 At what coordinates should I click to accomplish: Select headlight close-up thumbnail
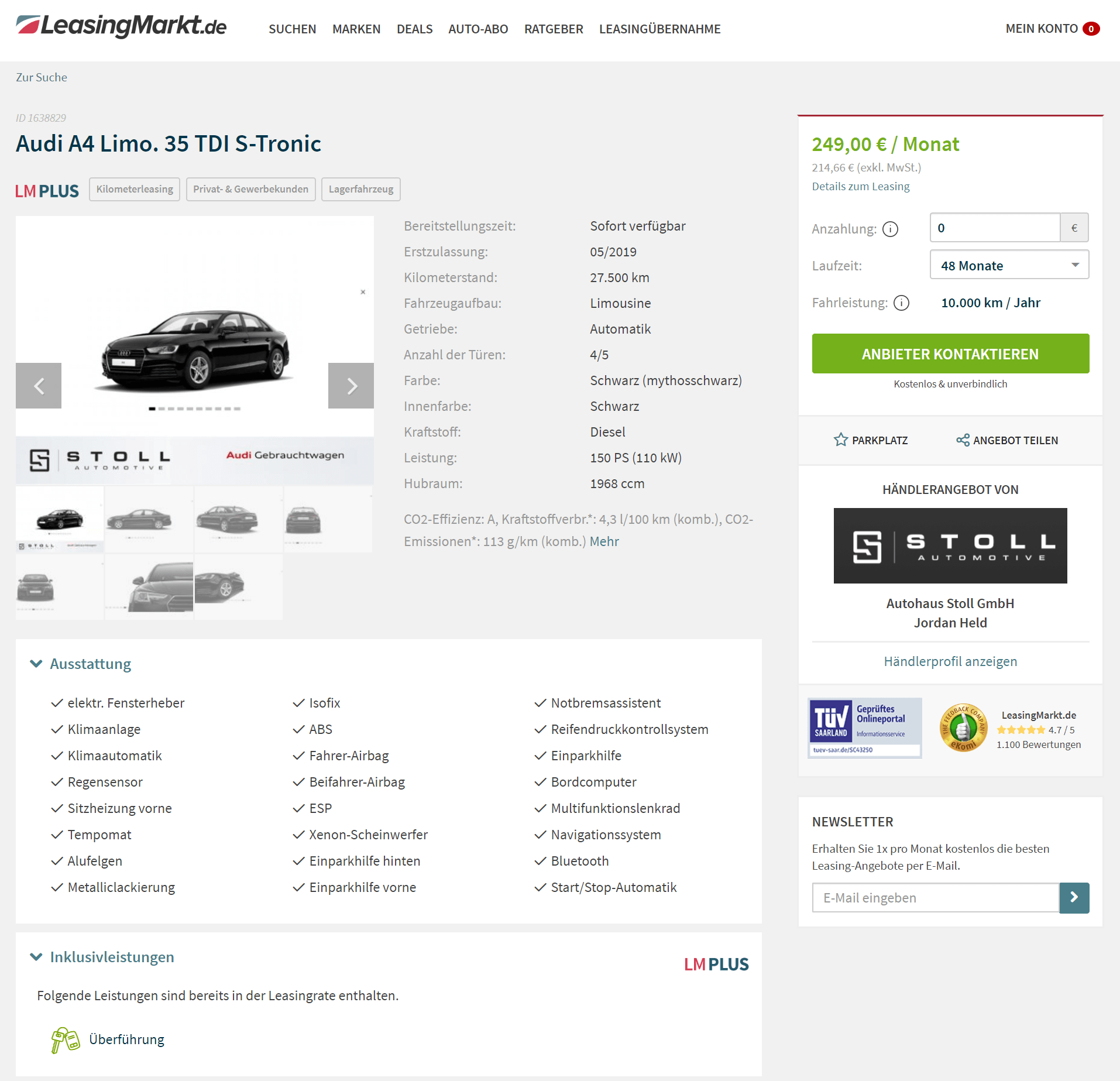point(149,587)
